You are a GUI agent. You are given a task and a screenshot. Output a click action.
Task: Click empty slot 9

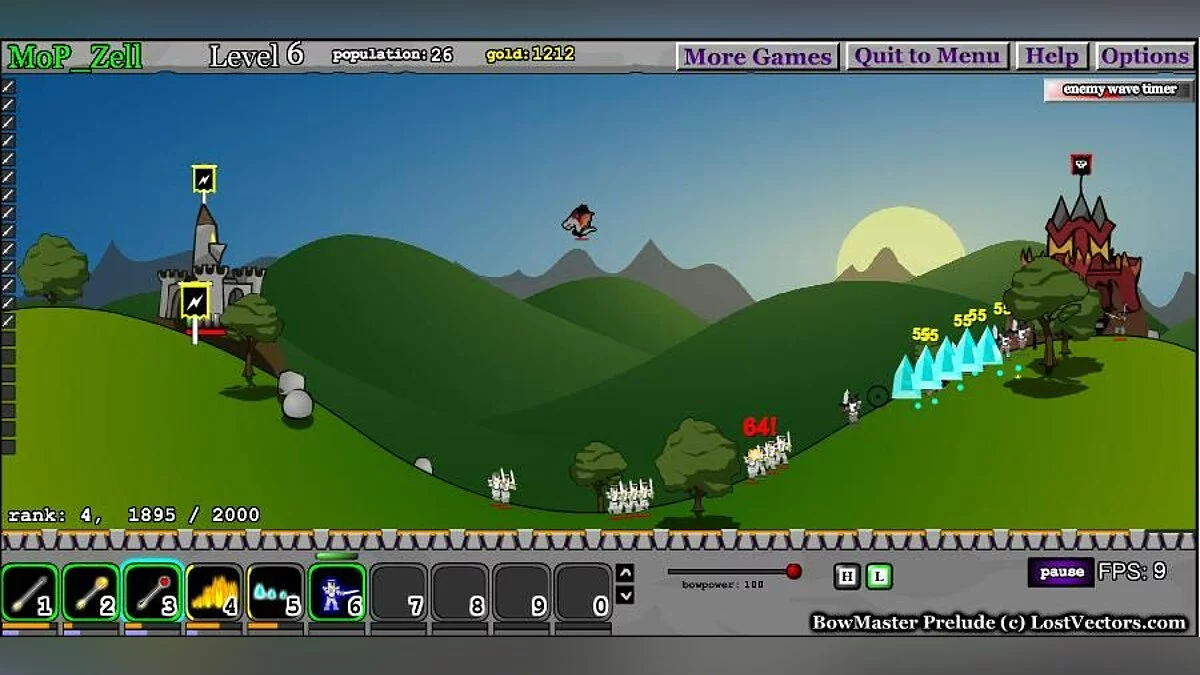[x=521, y=592]
